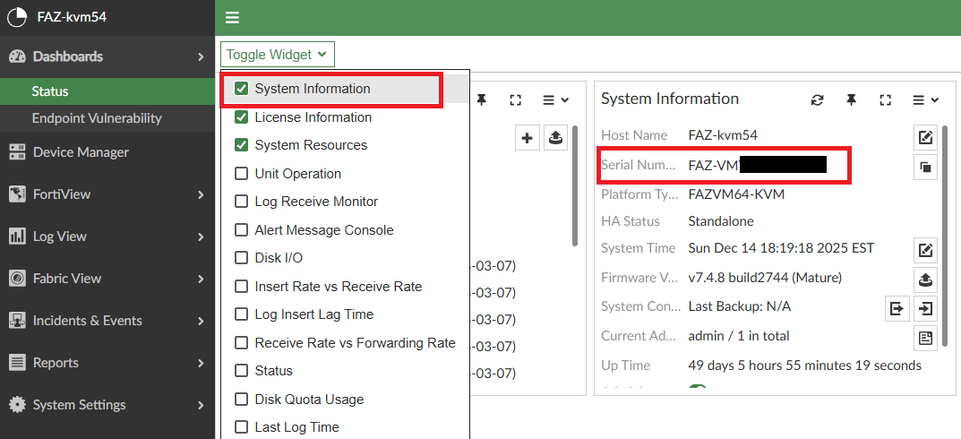The image size is (961, 439).
Task: Enable the Log Receive Monitor widget
Action: [x=242, y=202]
